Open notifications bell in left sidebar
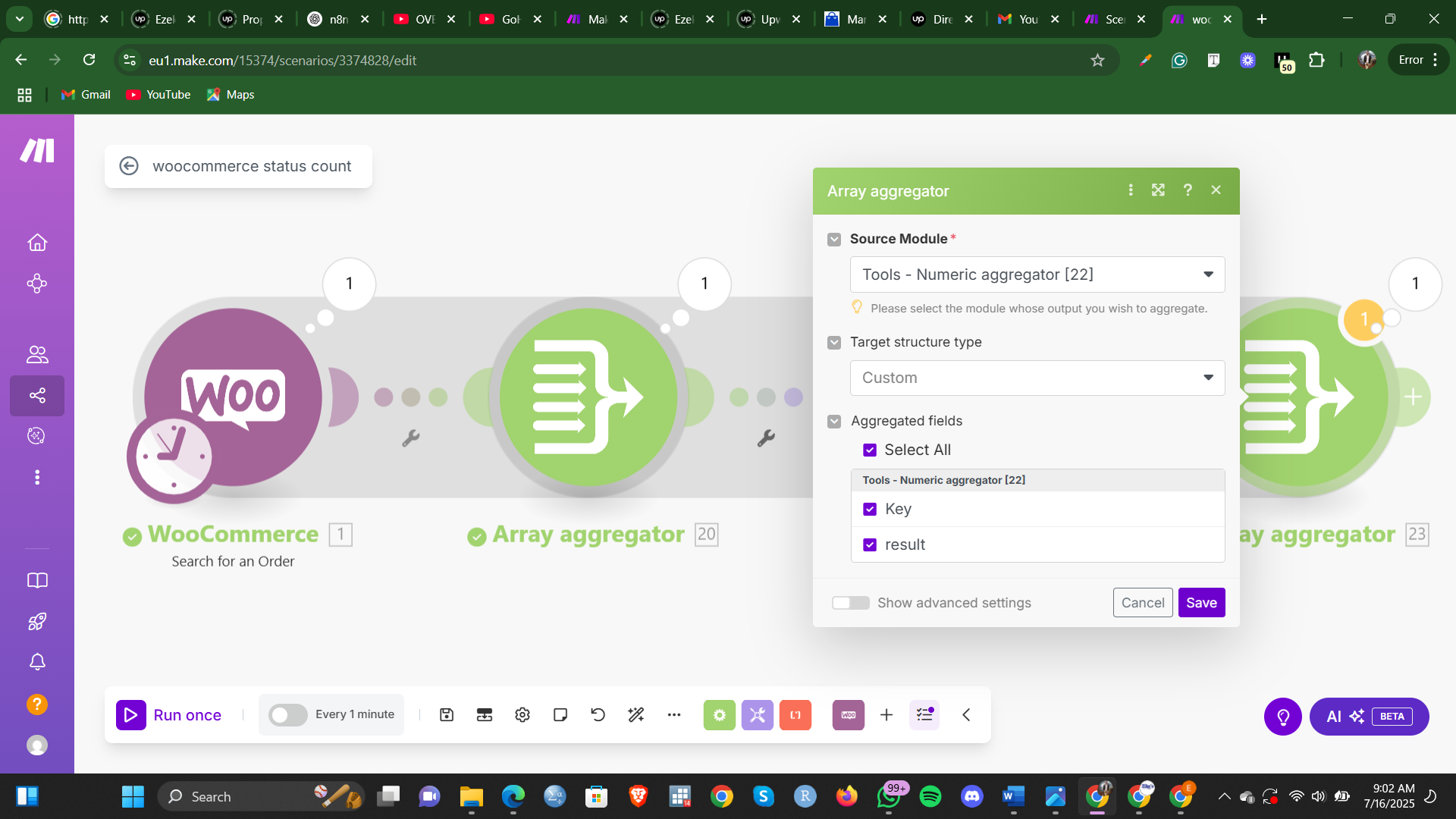 [37, 662]
